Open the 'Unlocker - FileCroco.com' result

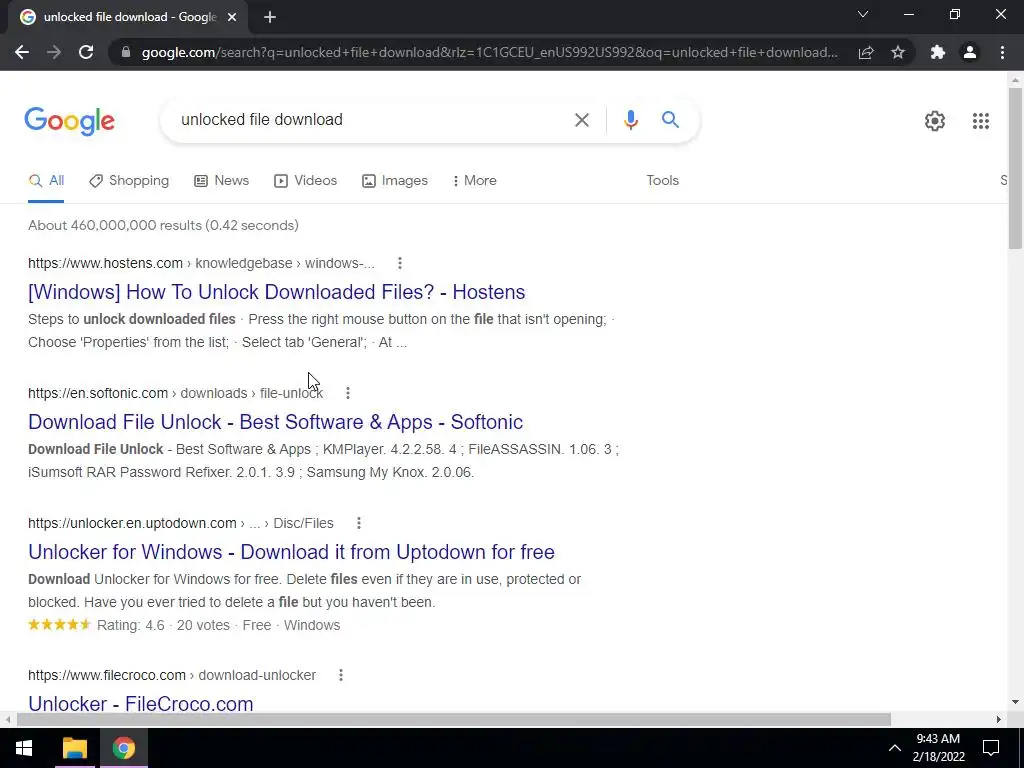coord(140,704)
